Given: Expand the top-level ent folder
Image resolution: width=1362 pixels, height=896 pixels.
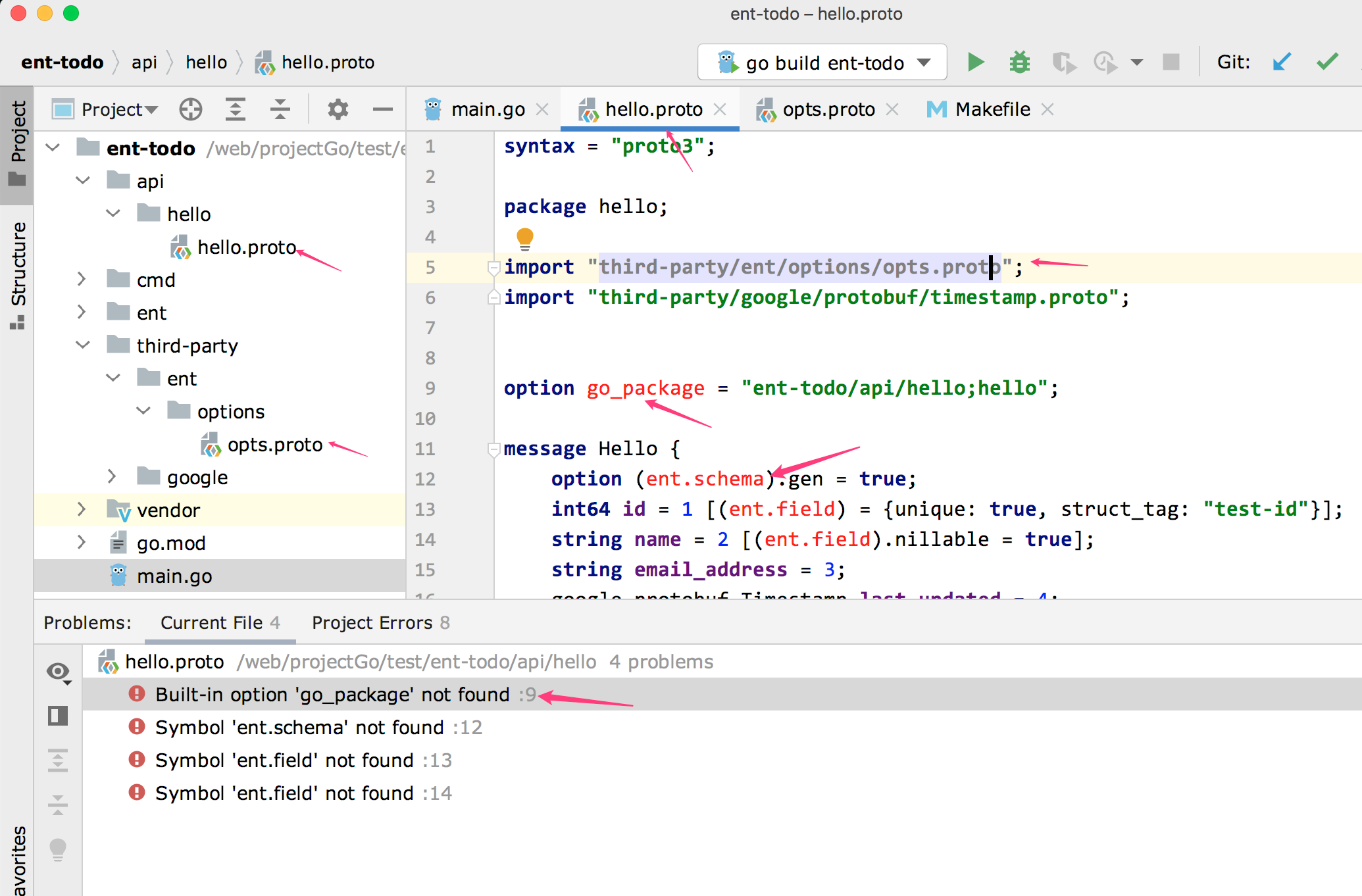Looking at the screenshot, I should click(x=82, y=312).
